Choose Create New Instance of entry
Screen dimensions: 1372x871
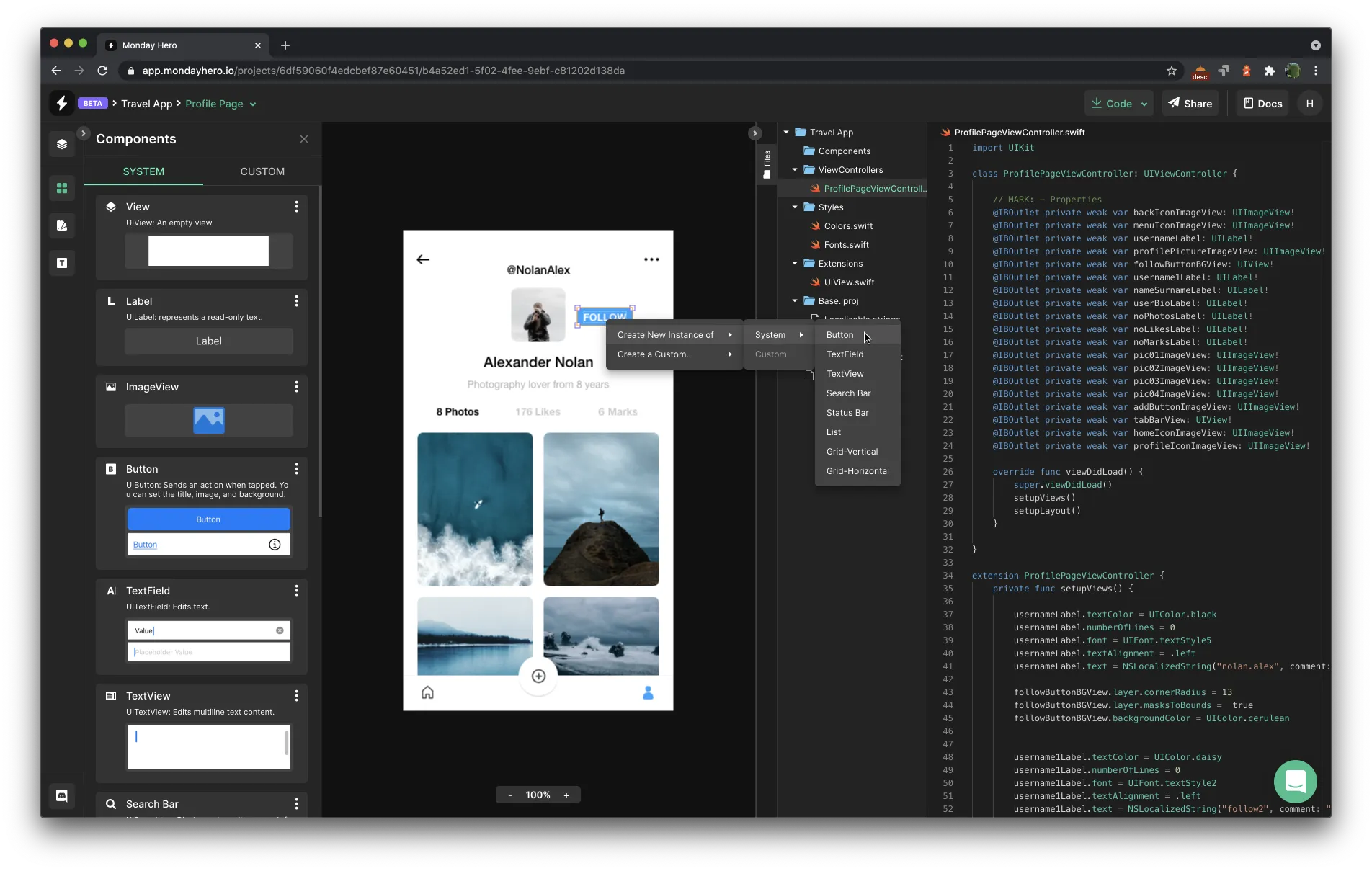tap(674, 335)
